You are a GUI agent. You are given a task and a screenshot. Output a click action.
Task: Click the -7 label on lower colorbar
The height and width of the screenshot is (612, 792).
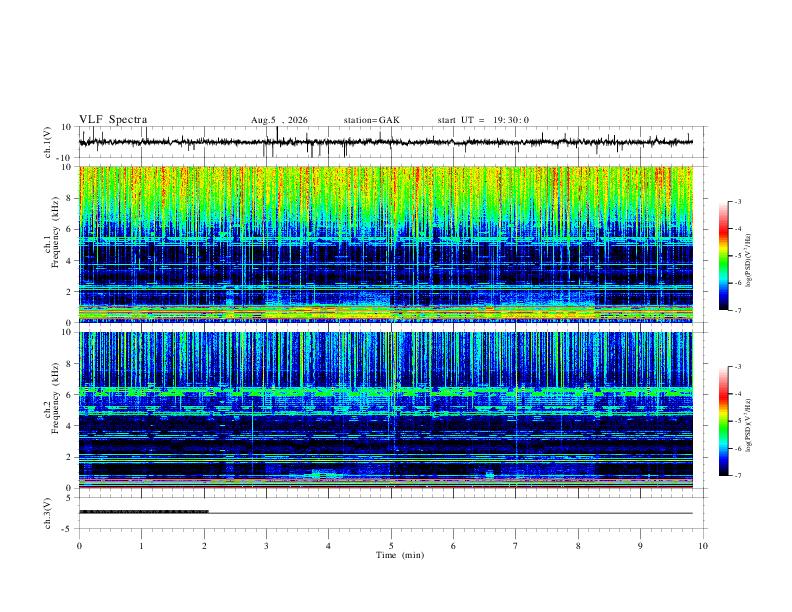[x=738, y=476]
